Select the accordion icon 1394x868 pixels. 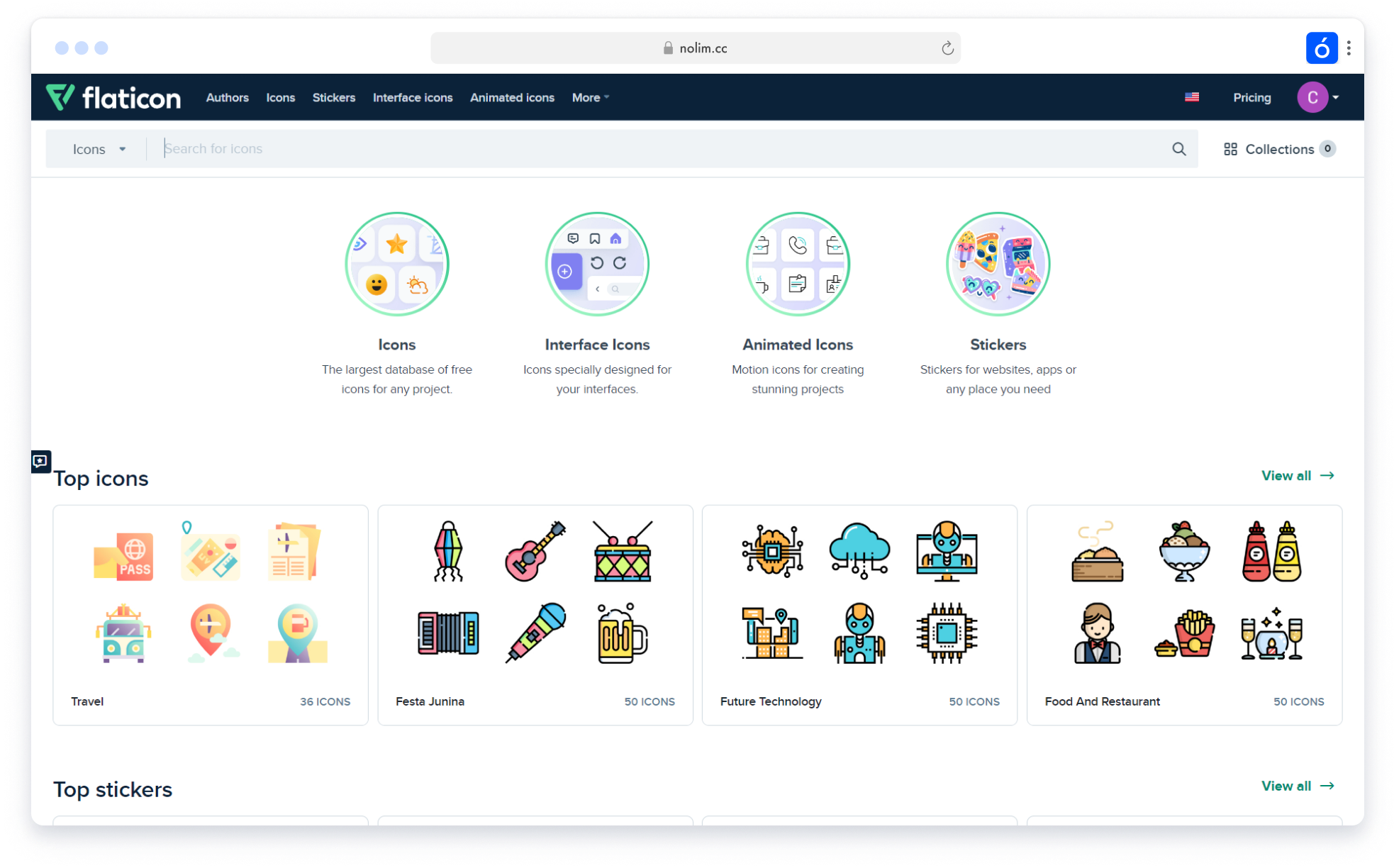point(448,633)
